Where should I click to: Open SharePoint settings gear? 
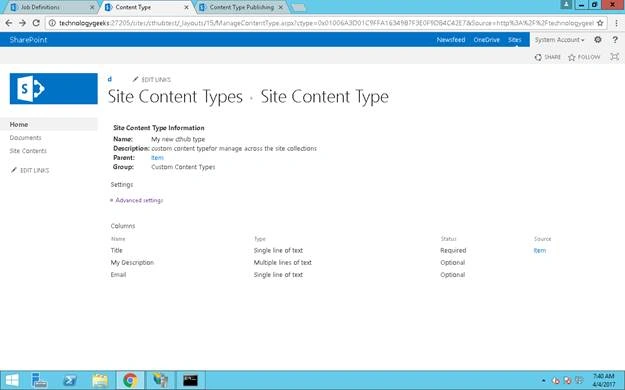point(597,39)
